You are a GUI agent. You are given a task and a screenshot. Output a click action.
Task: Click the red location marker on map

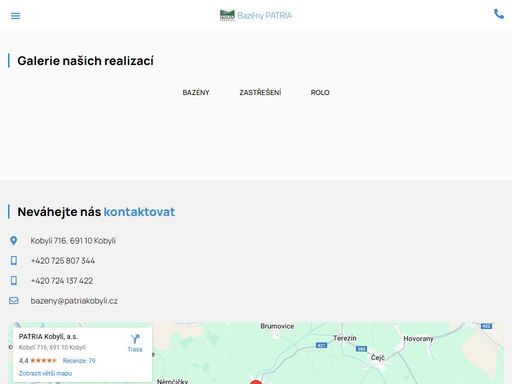tap(256, 382)
